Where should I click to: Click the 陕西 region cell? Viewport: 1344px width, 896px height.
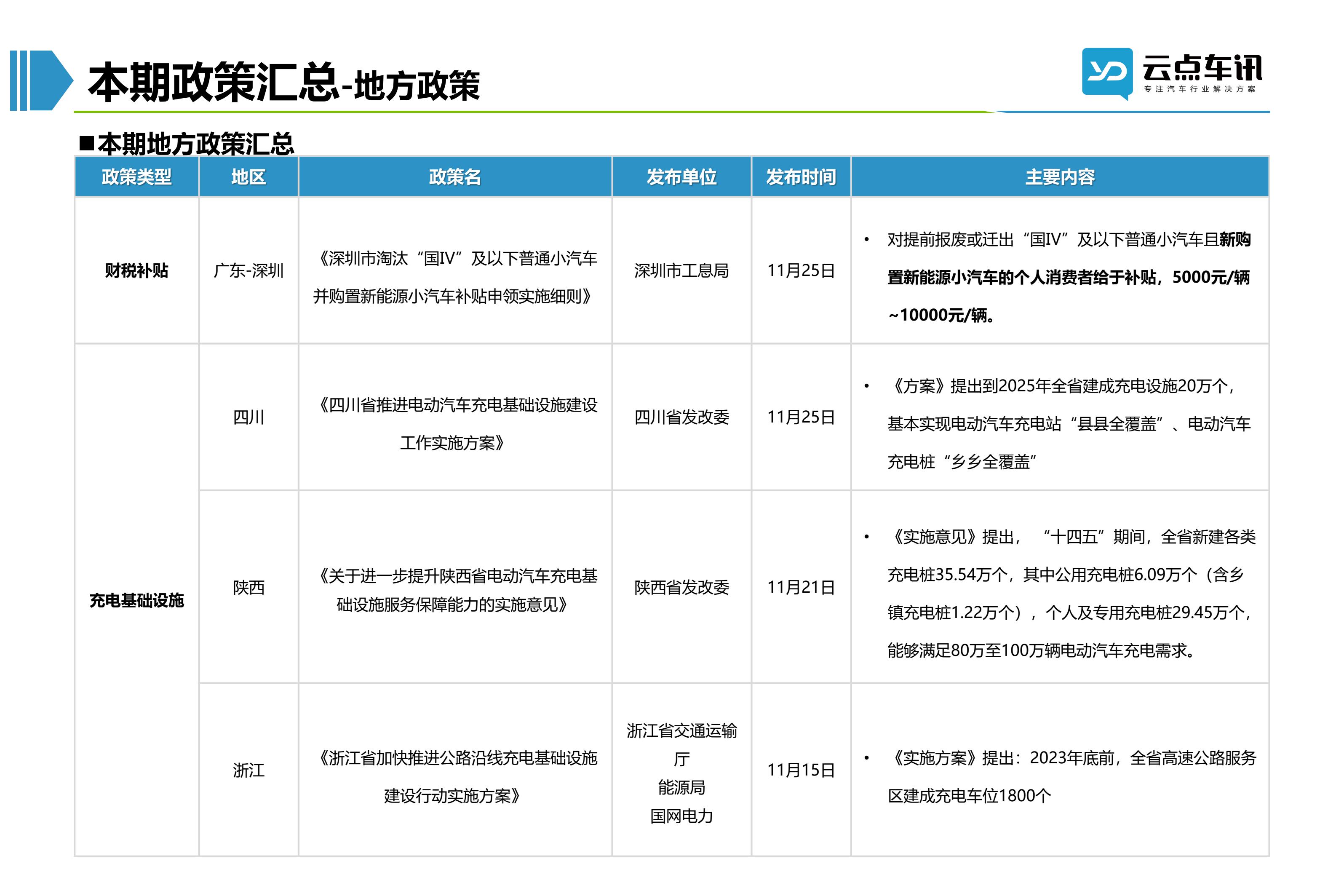(x=248, y=587)
